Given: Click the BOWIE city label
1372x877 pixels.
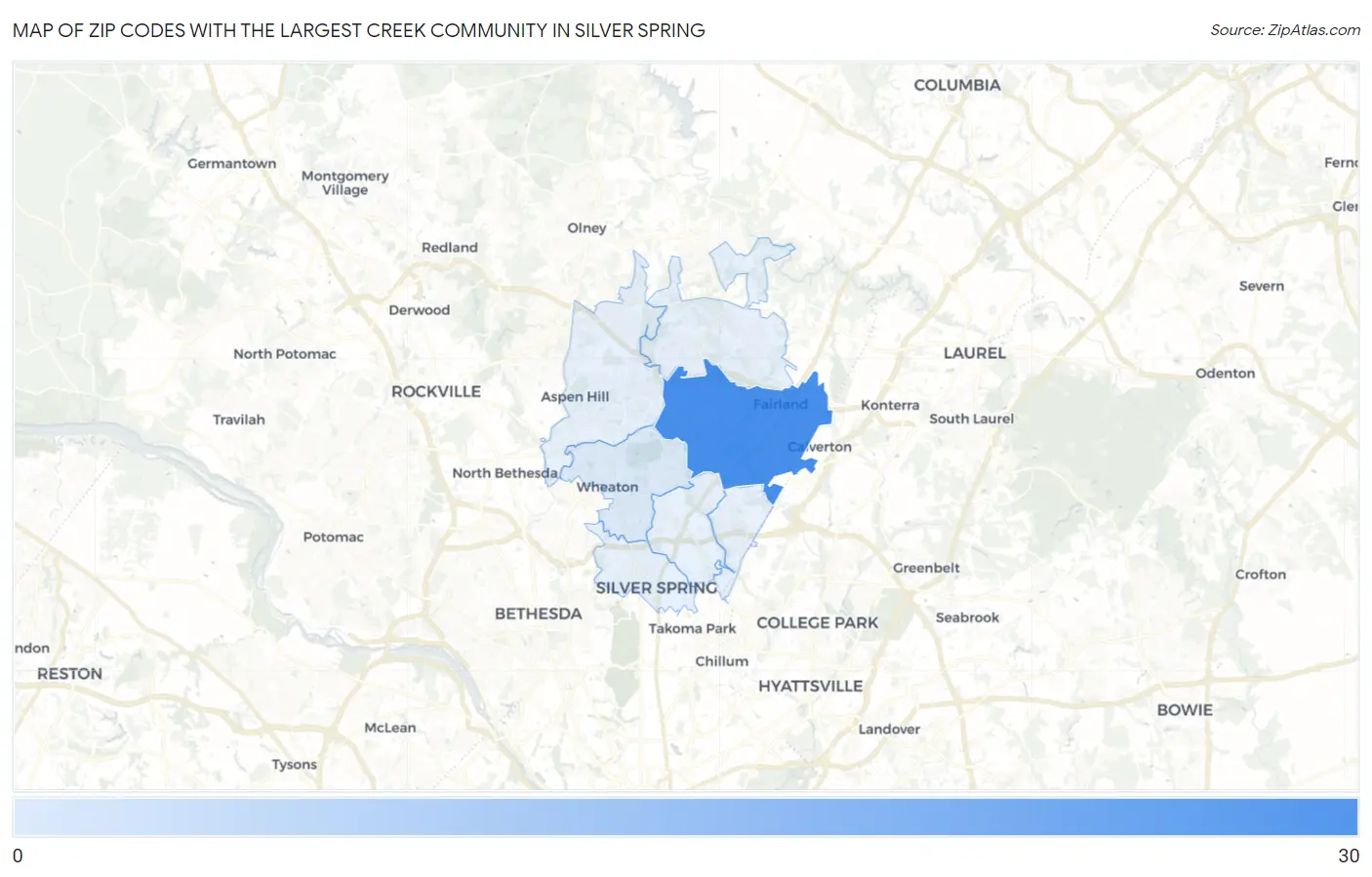Looking at the screenshot, I should [x=1185, y=710].
